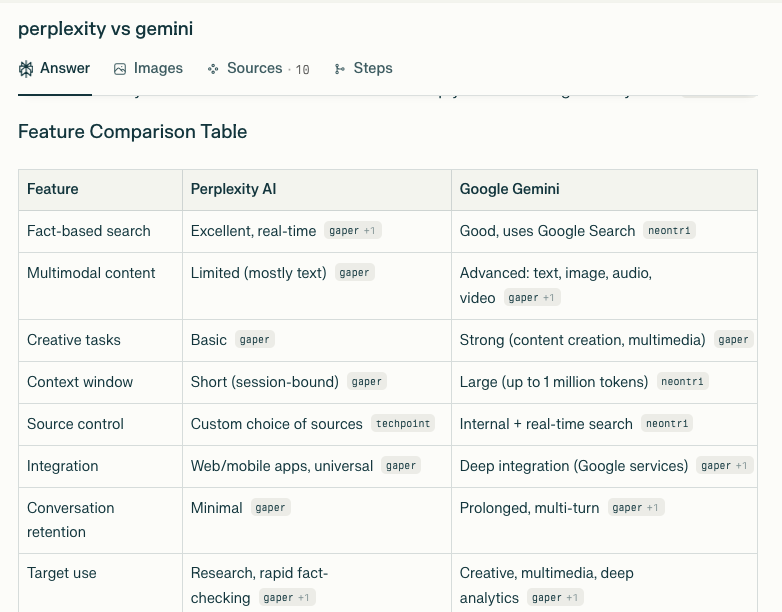
Task: Click 'Strong (content creation, multimedia)' text
Action: [x=583, y=340]
